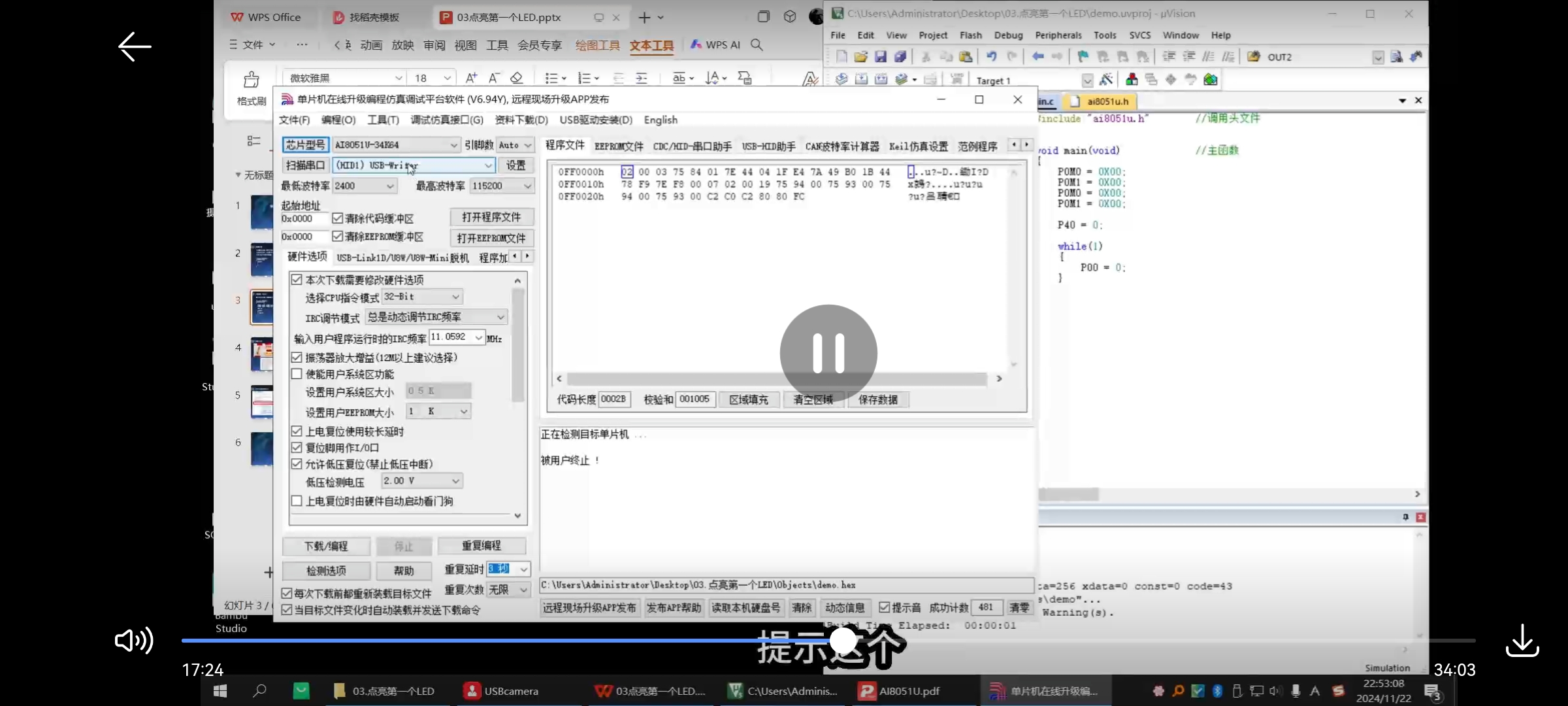Screen dimensions: 1568x706
Task: Open the WPS 文本工具 ribbon tab
Action: [651, 45]
